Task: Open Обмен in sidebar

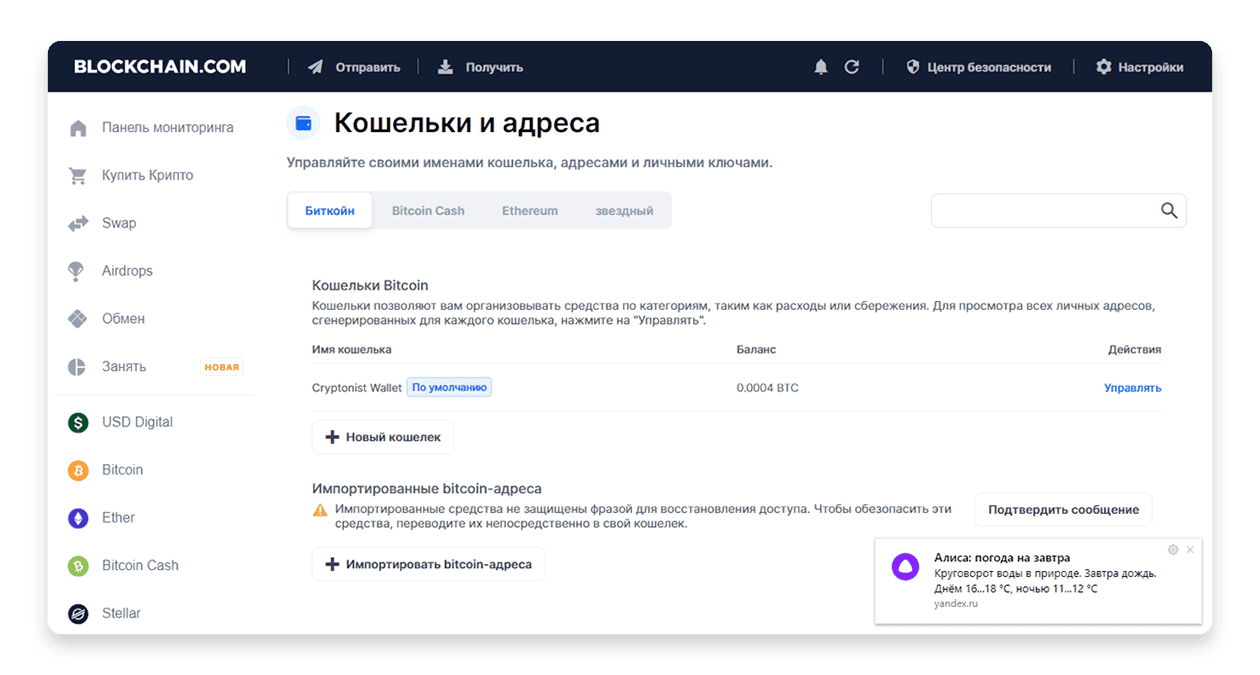Action: coord(123,319)
